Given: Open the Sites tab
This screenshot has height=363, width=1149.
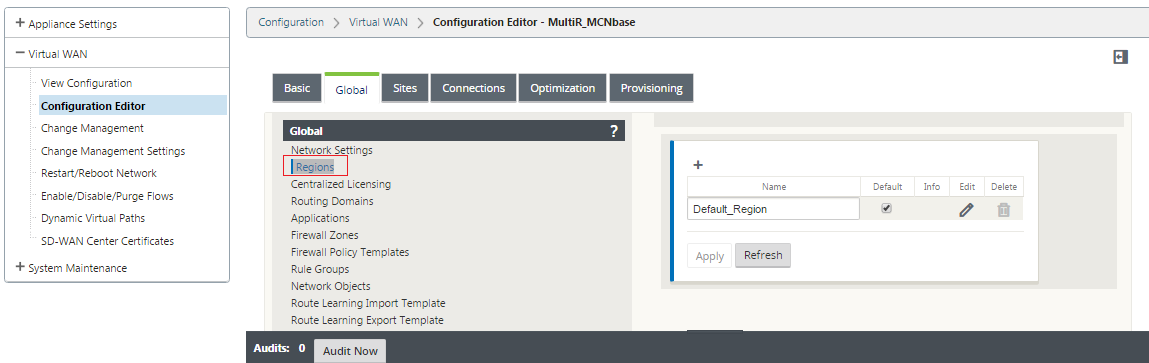Looking at the screenshot, I should click(x=404, y=88).
